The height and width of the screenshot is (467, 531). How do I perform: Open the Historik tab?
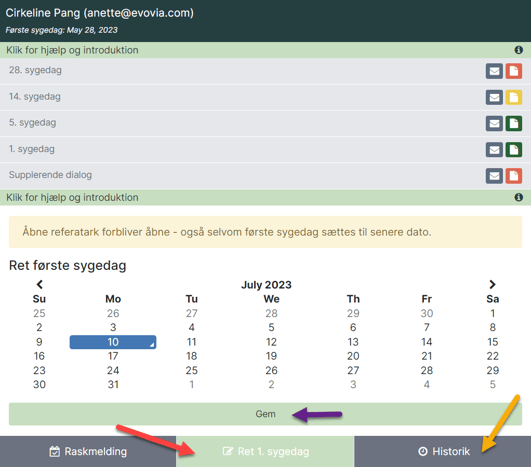(443, 451)
